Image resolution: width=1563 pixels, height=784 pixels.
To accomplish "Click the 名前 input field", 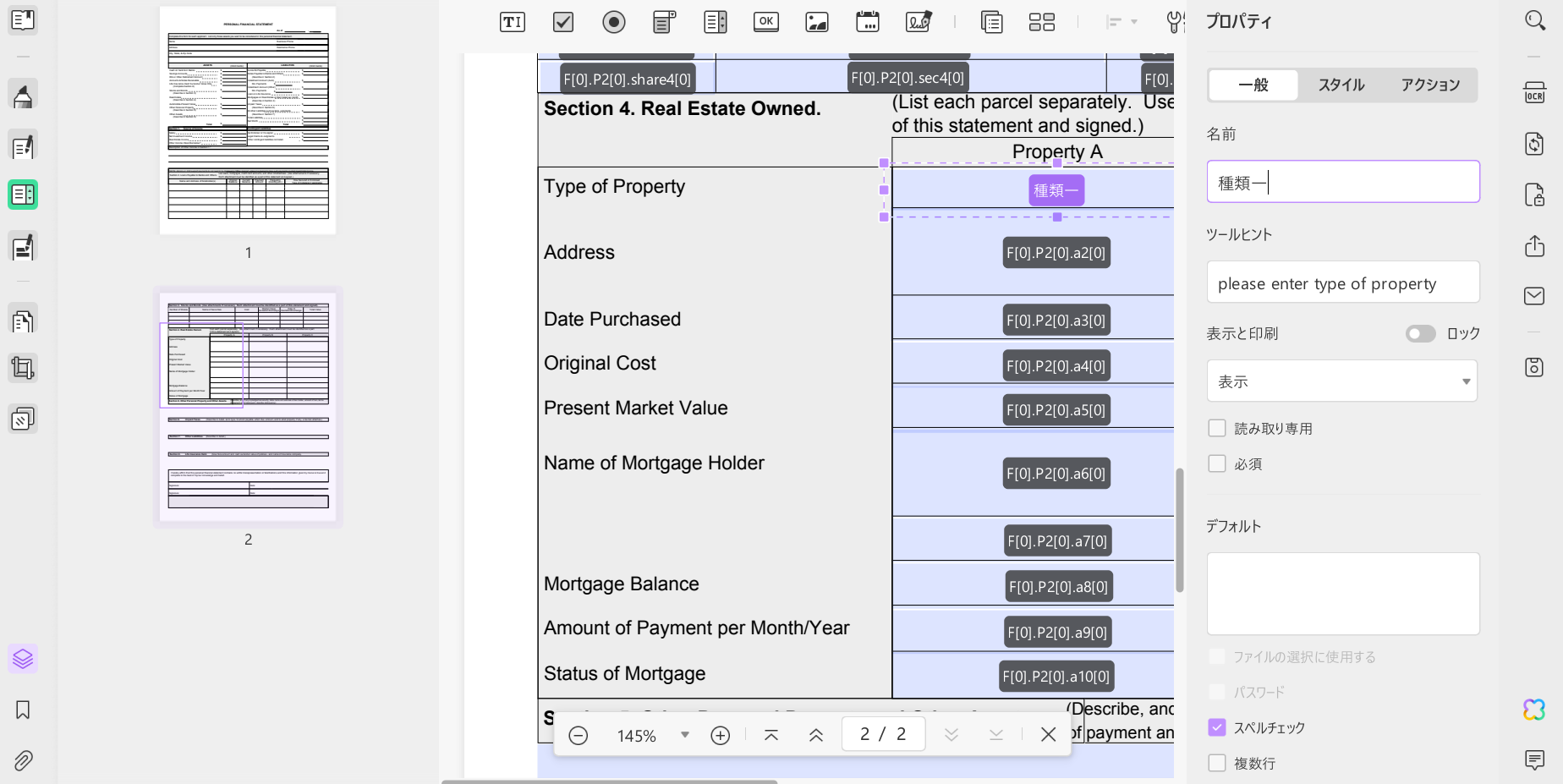I will [1343, 182].
